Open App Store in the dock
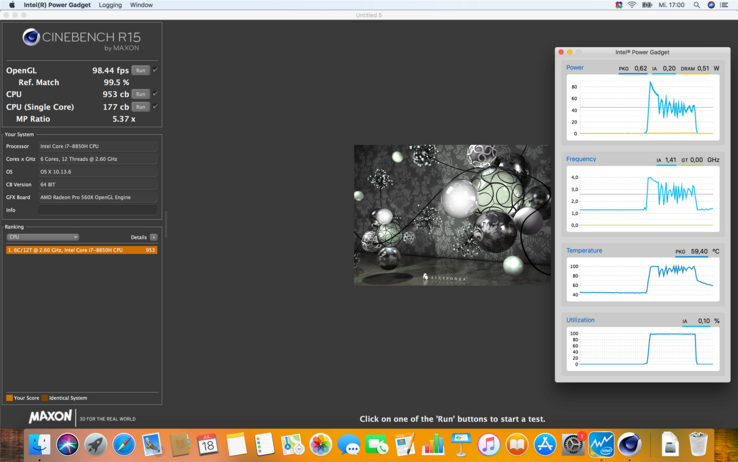738x462 pixels. (545, 445)
